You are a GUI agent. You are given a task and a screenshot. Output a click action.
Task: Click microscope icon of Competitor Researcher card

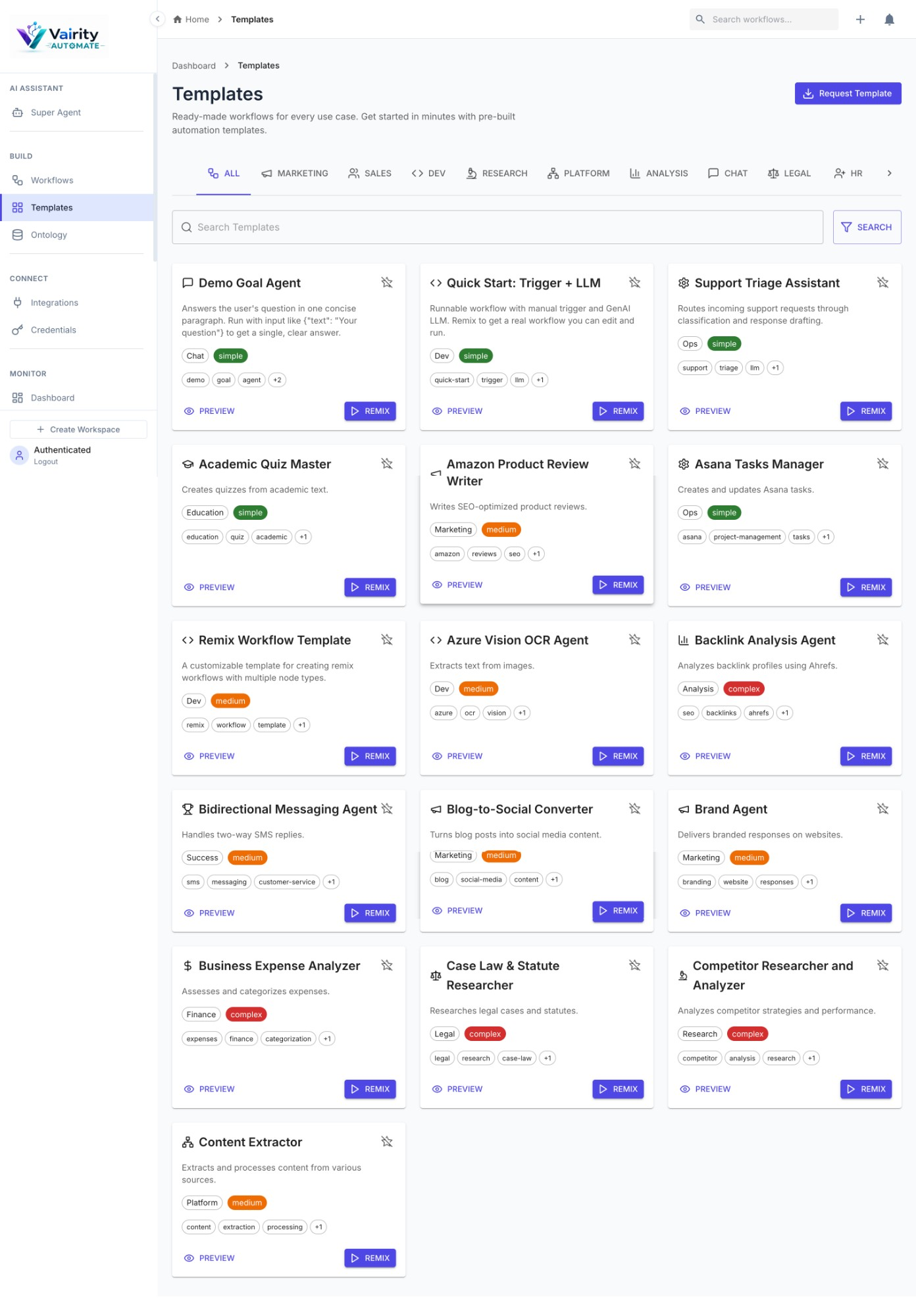tap(683, 976)
